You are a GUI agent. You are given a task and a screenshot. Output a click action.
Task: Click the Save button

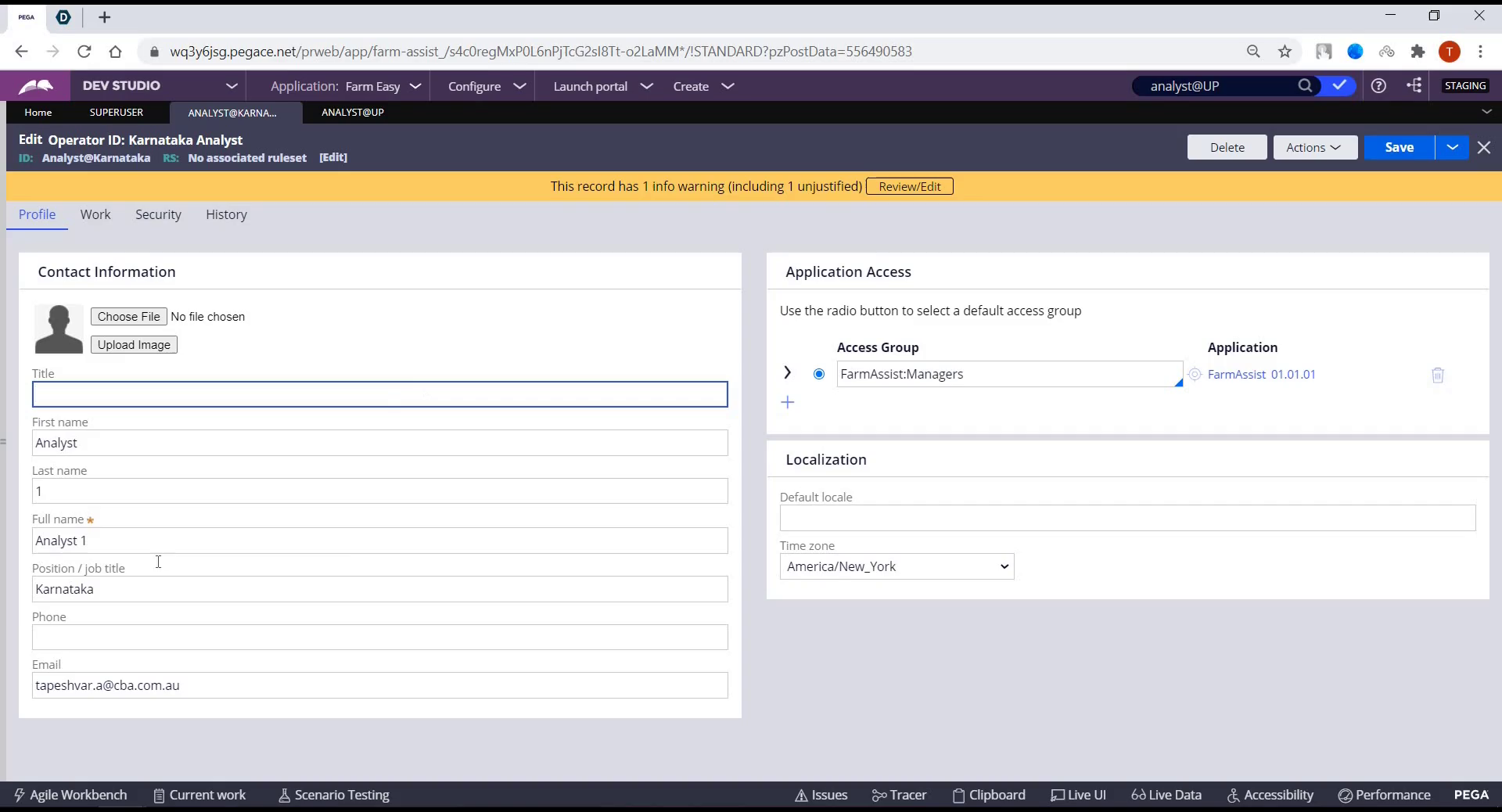tap(1399, 147)
